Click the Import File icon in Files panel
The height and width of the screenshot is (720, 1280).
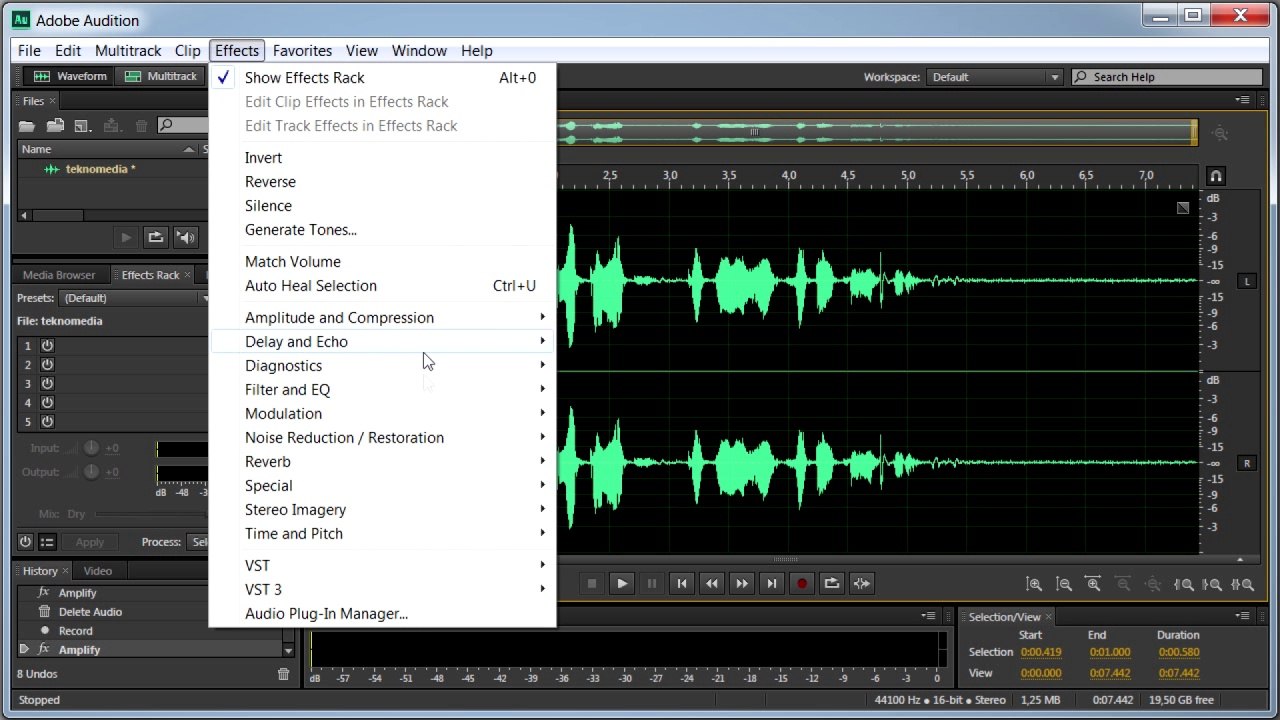point(56,125)
